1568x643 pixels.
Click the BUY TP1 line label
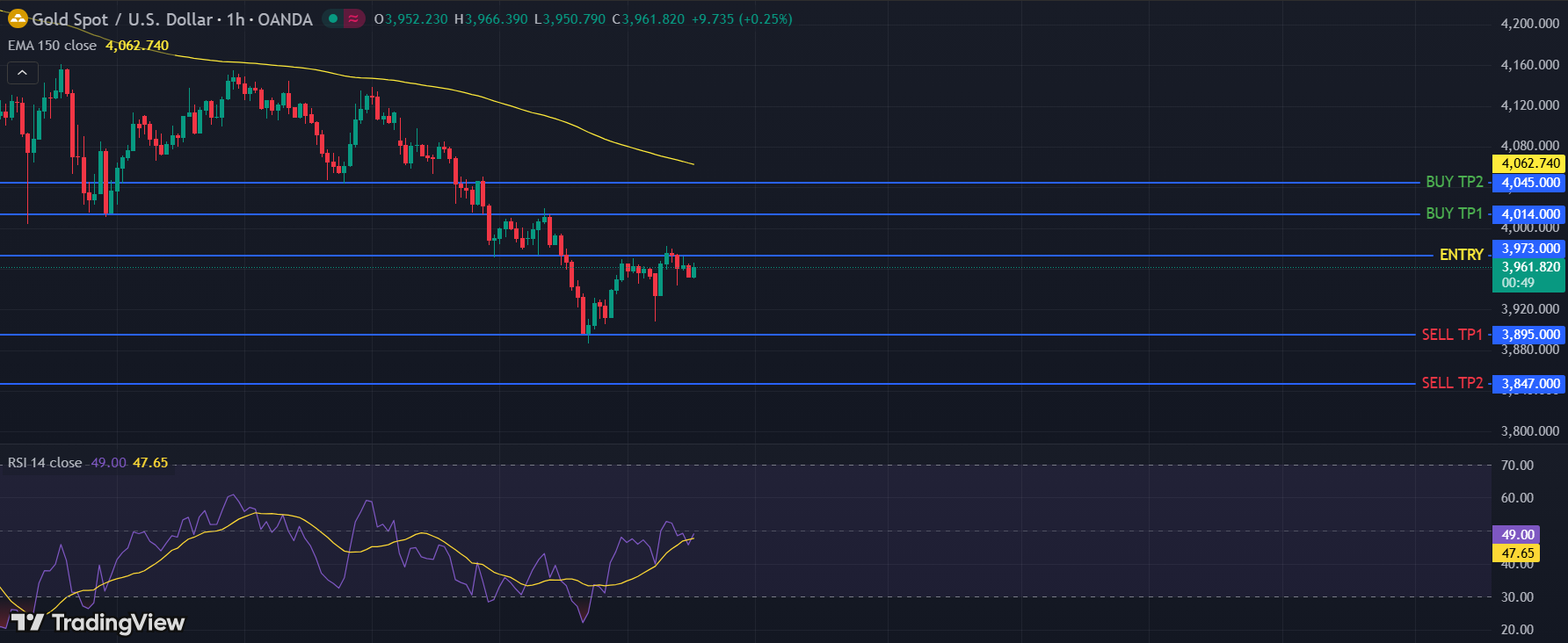[1454, 213]
